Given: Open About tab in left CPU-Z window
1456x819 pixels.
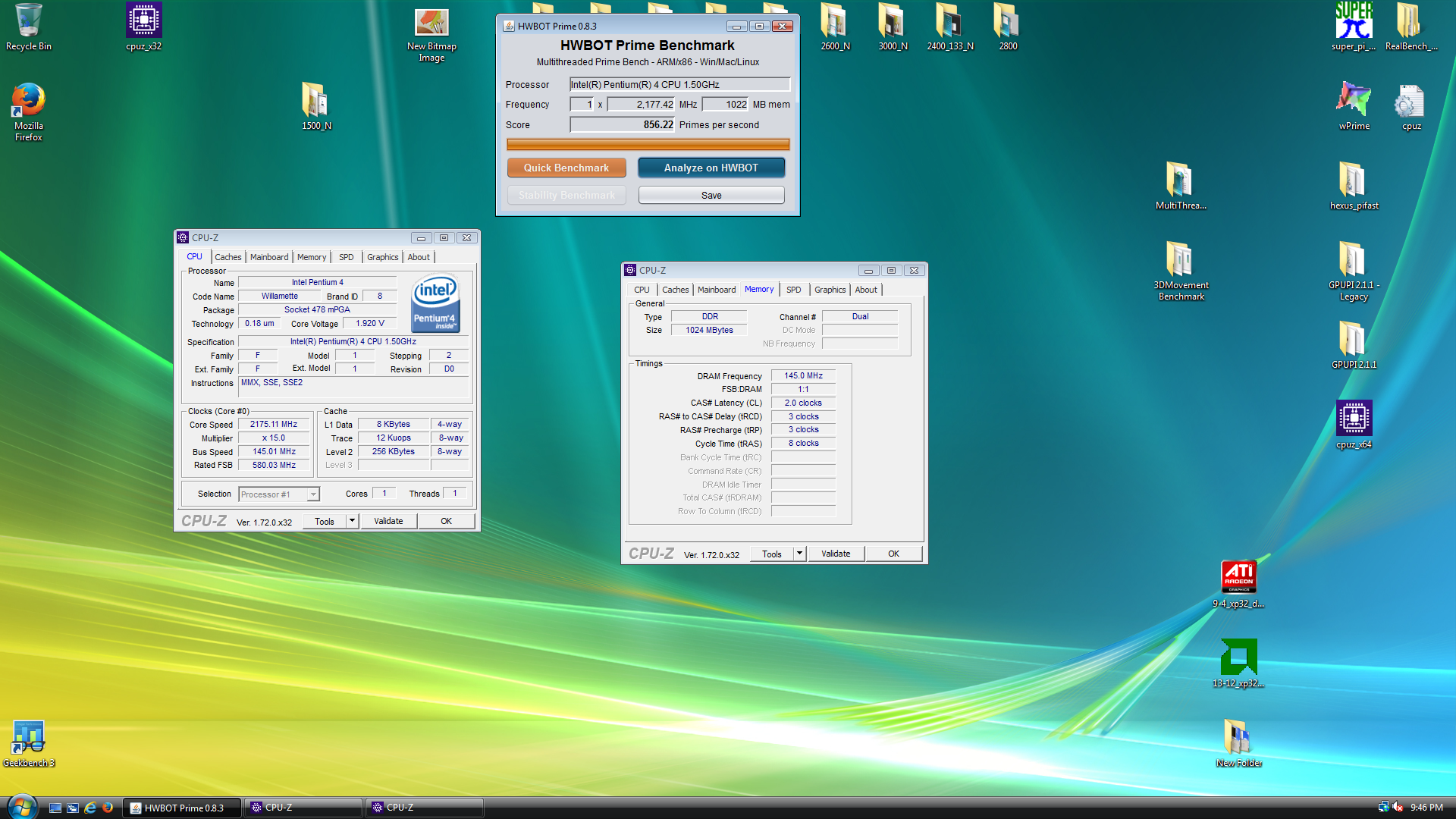Looking at the screenshot, I should point(419,257).
